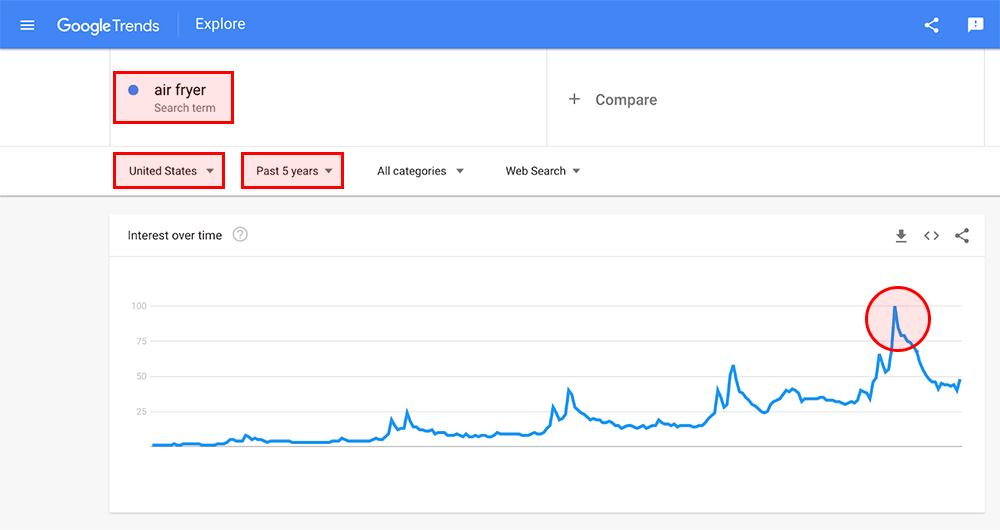Click the Interest over time heading
1000x530 pixels.
(175, 236)
